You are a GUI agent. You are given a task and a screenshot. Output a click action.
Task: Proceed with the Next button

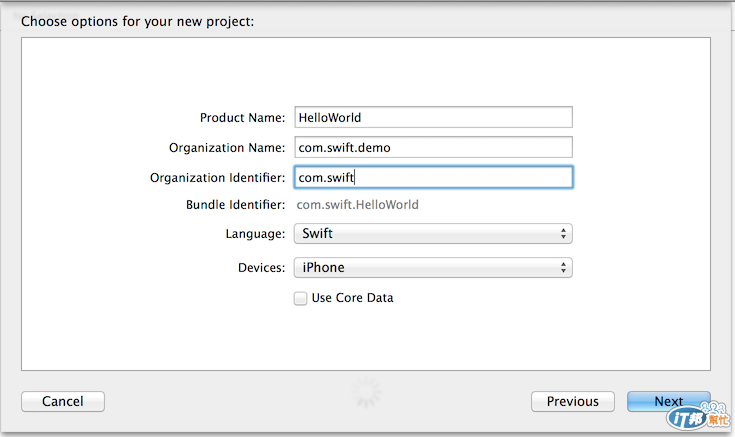(668, 401)
